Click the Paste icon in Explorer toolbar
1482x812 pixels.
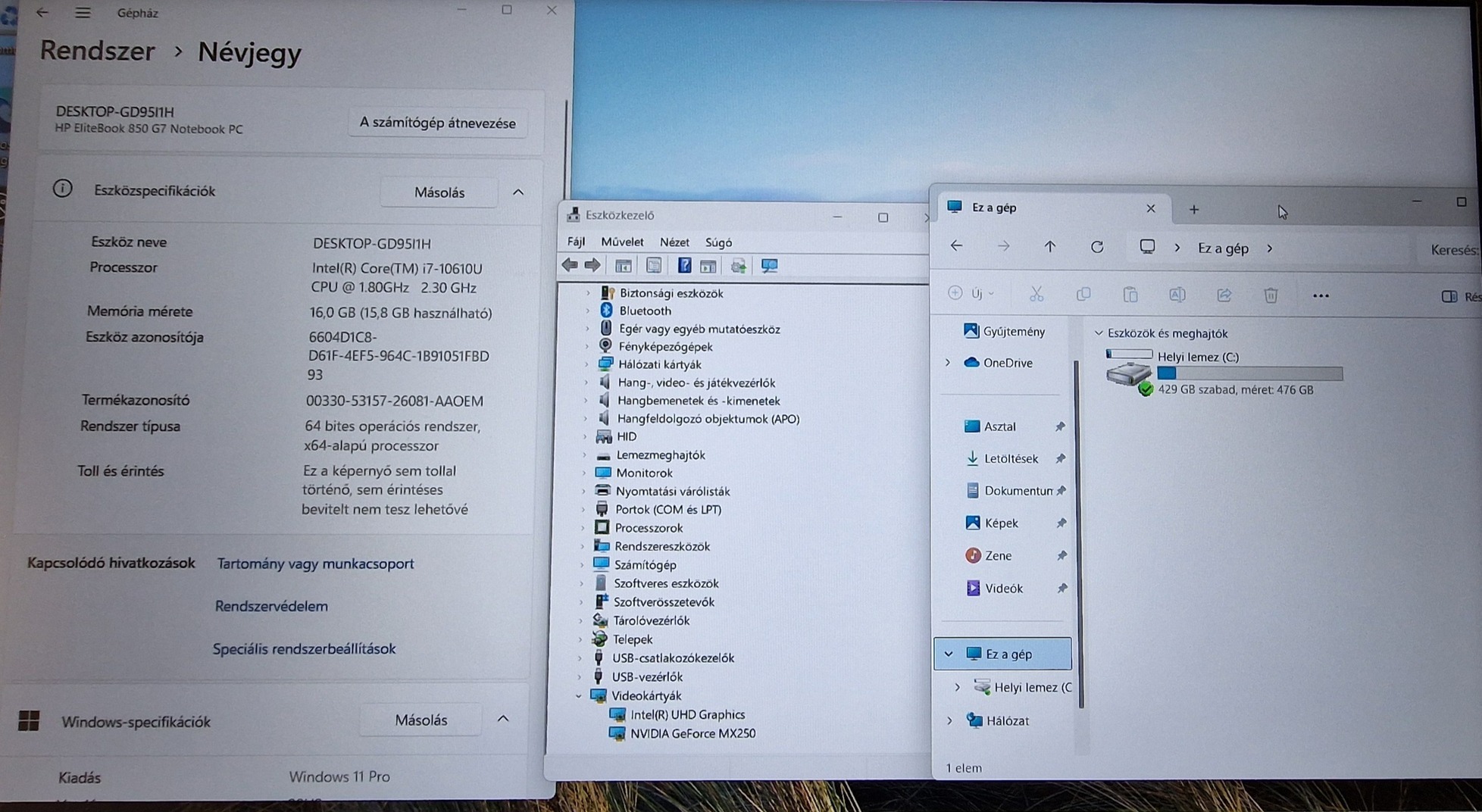(1130, 295)
